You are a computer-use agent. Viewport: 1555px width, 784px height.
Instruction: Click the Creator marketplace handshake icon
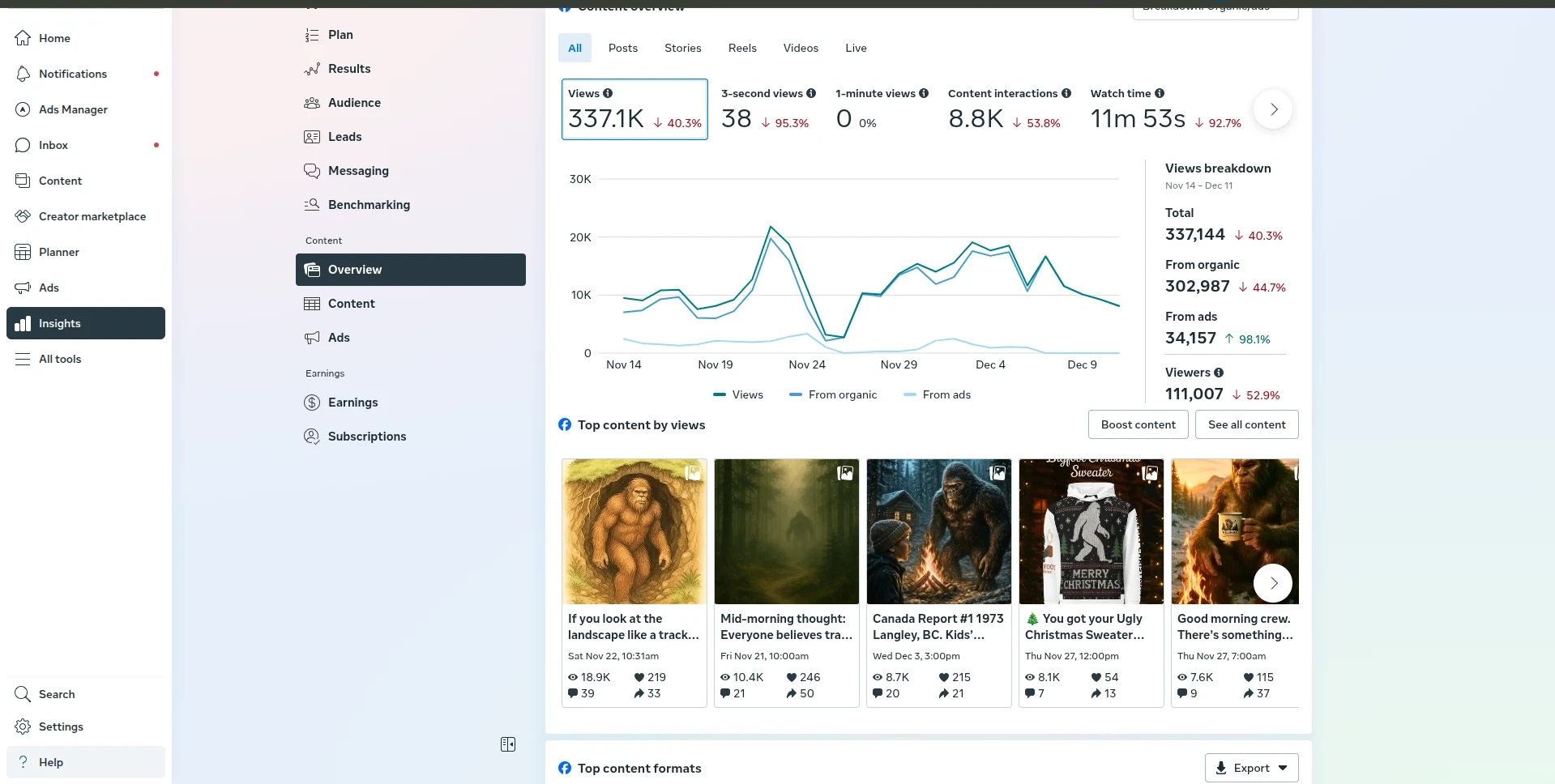point(23,216)
